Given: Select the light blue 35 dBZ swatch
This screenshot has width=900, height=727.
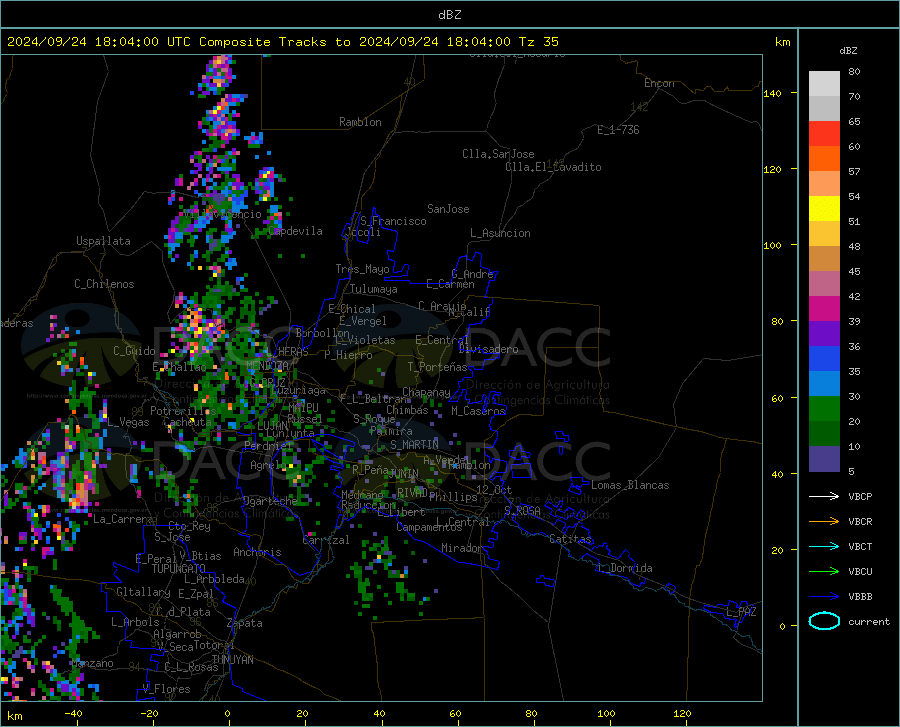Looking at the screenshot, I should point(824,384).
